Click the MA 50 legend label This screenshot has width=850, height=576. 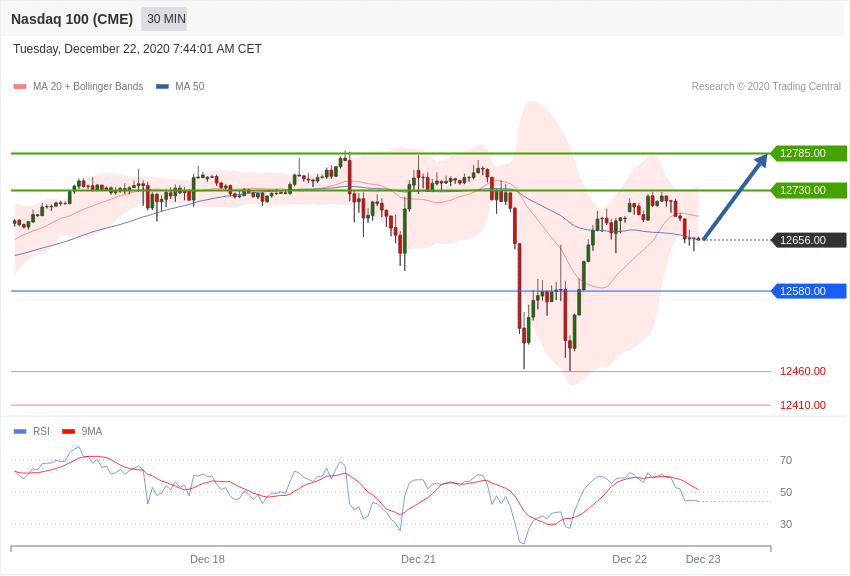190,86
